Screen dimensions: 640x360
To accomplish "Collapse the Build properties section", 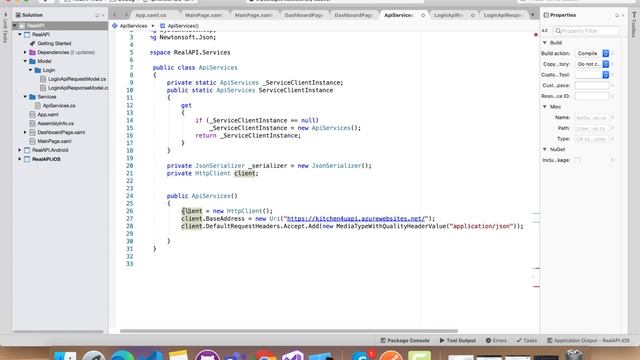I will click(x=544, y=43).
